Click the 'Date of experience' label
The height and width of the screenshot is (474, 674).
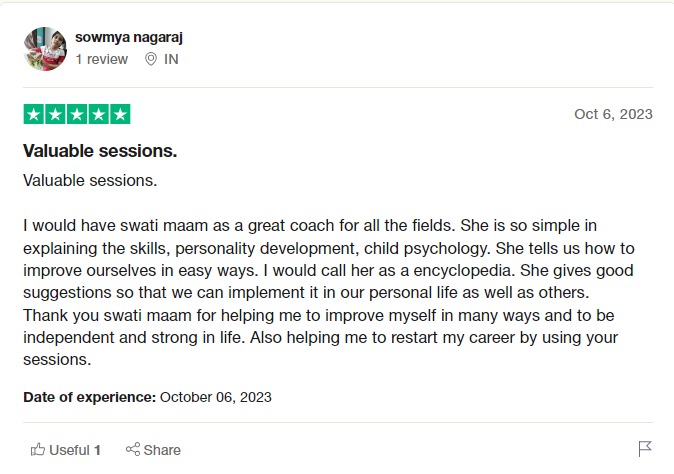(x=89, y=397)
